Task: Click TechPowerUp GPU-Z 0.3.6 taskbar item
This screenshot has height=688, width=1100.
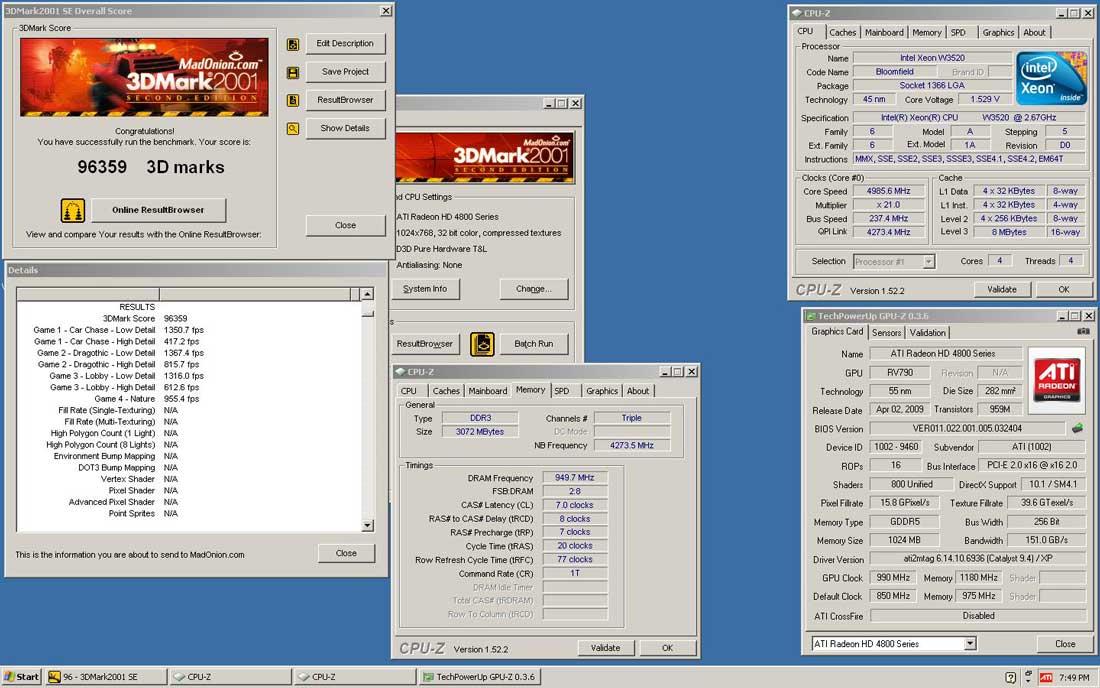Action: click(481, 677)
